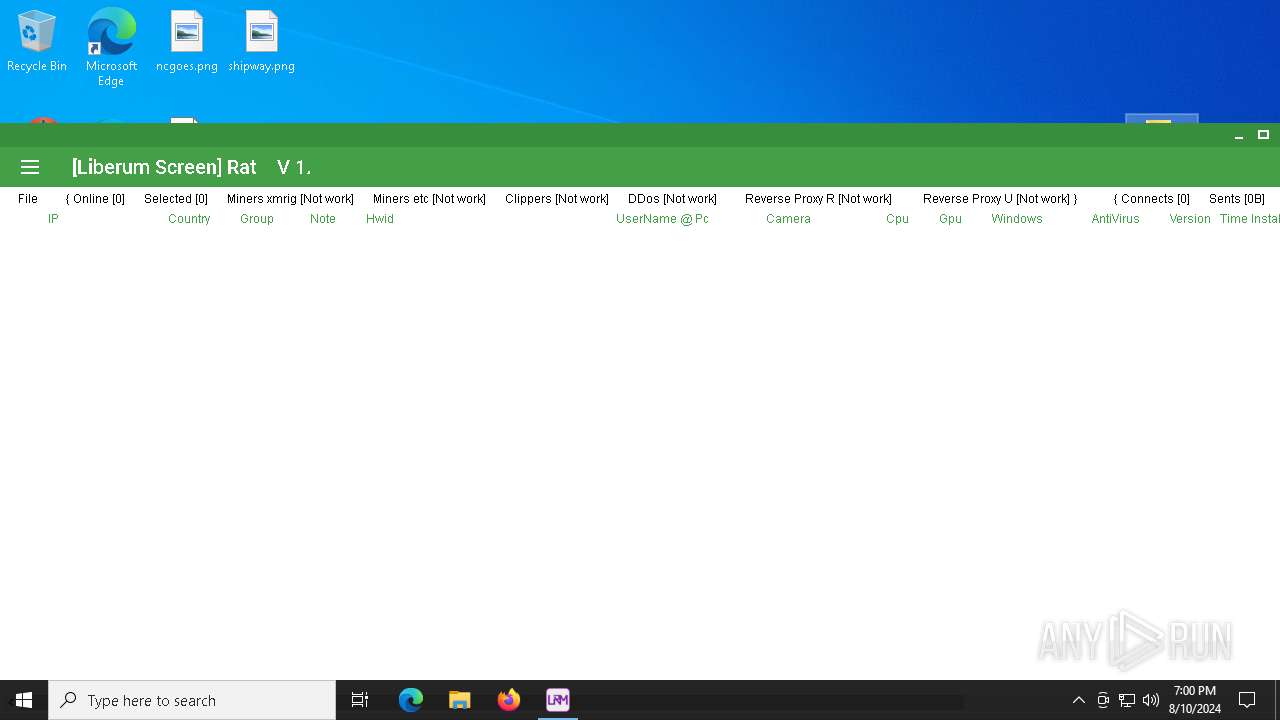Sort by the Cpu column header
Viewport: 1280px width, 720px height.
[897, 219]
